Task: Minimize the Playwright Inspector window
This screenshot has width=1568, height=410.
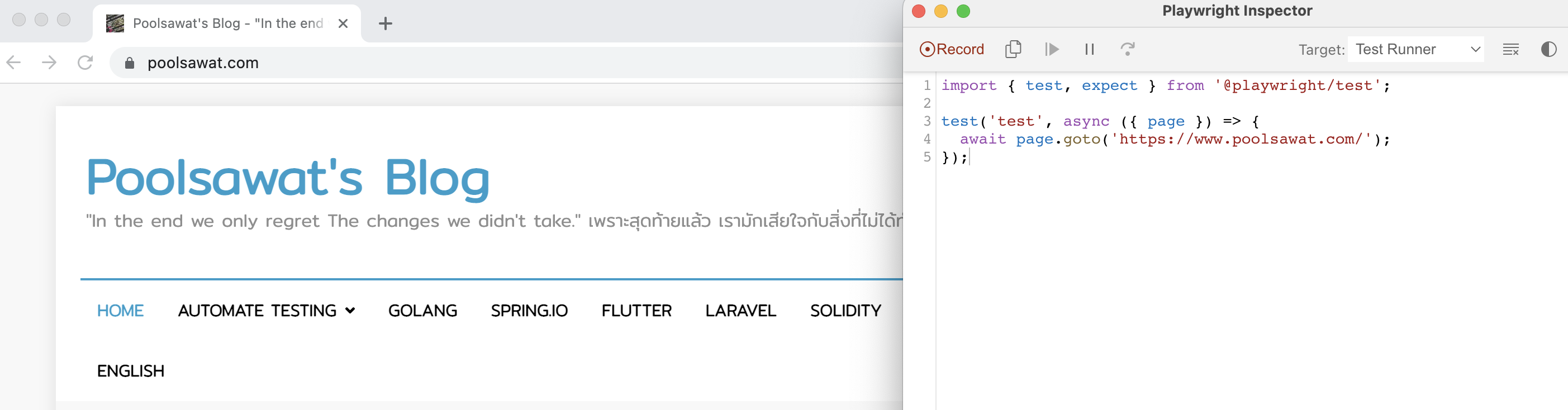Action: pos(941,11)
